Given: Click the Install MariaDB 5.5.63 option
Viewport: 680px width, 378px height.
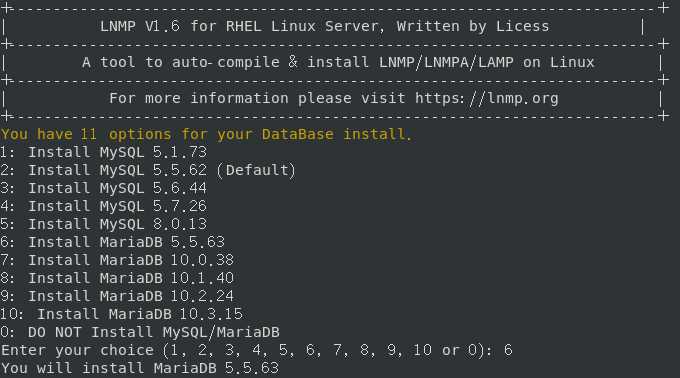Looking at the screenshot, I should click(112, 242).
